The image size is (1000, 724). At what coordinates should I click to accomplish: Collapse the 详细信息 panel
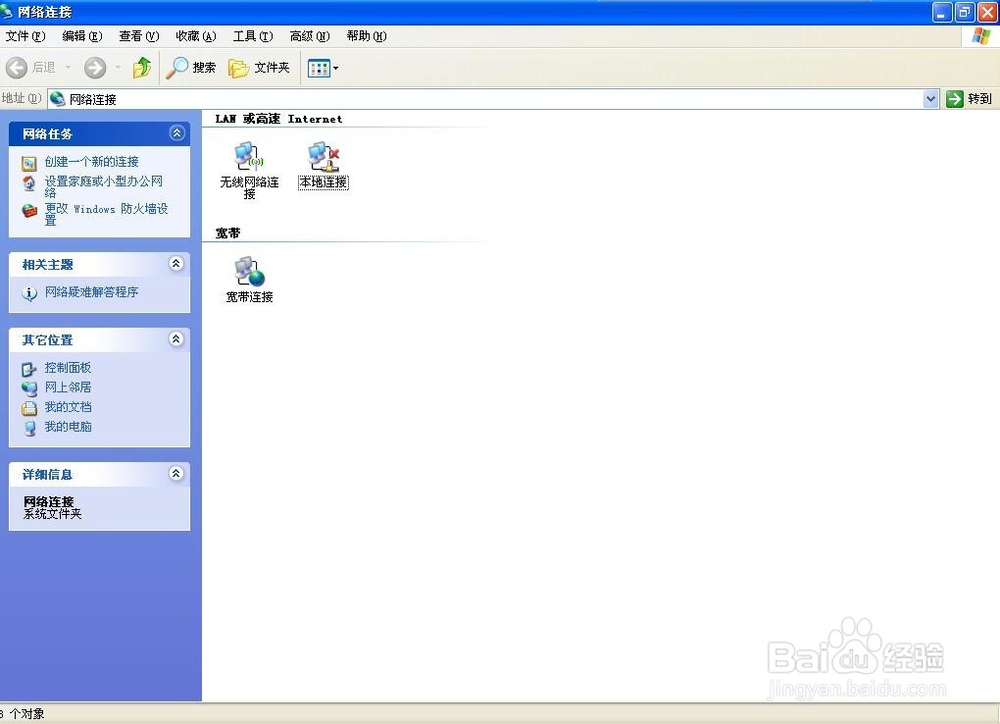pos(177,473)
